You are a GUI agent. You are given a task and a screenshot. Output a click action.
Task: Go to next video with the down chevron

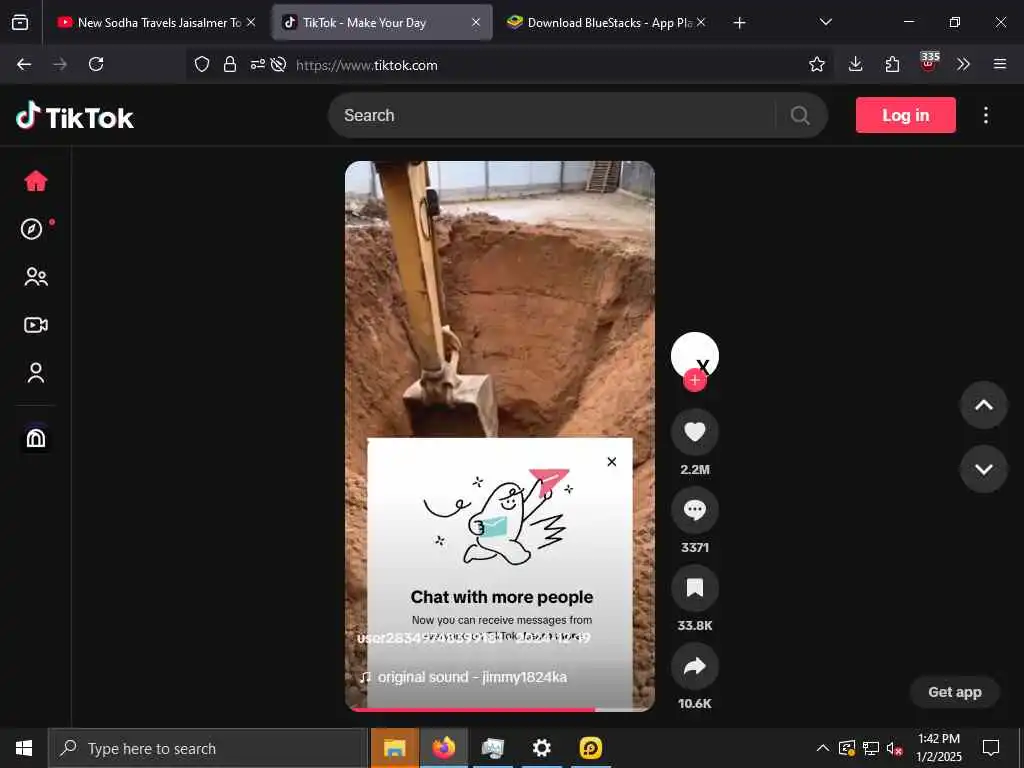984,469
